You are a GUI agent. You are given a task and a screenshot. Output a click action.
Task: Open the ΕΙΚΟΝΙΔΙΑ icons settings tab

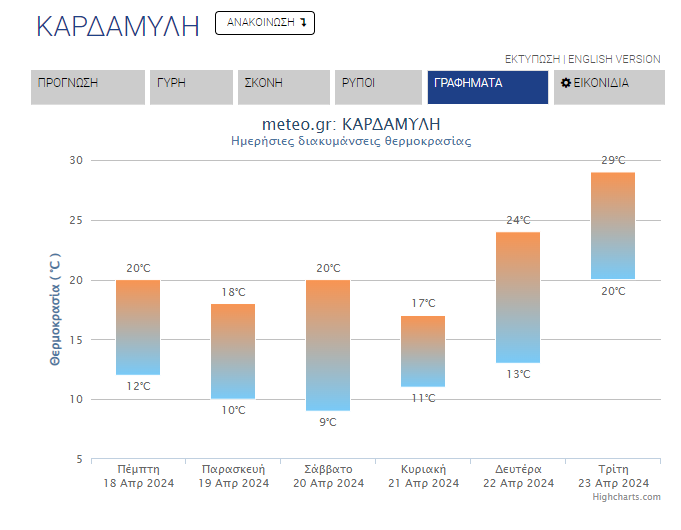609,87
